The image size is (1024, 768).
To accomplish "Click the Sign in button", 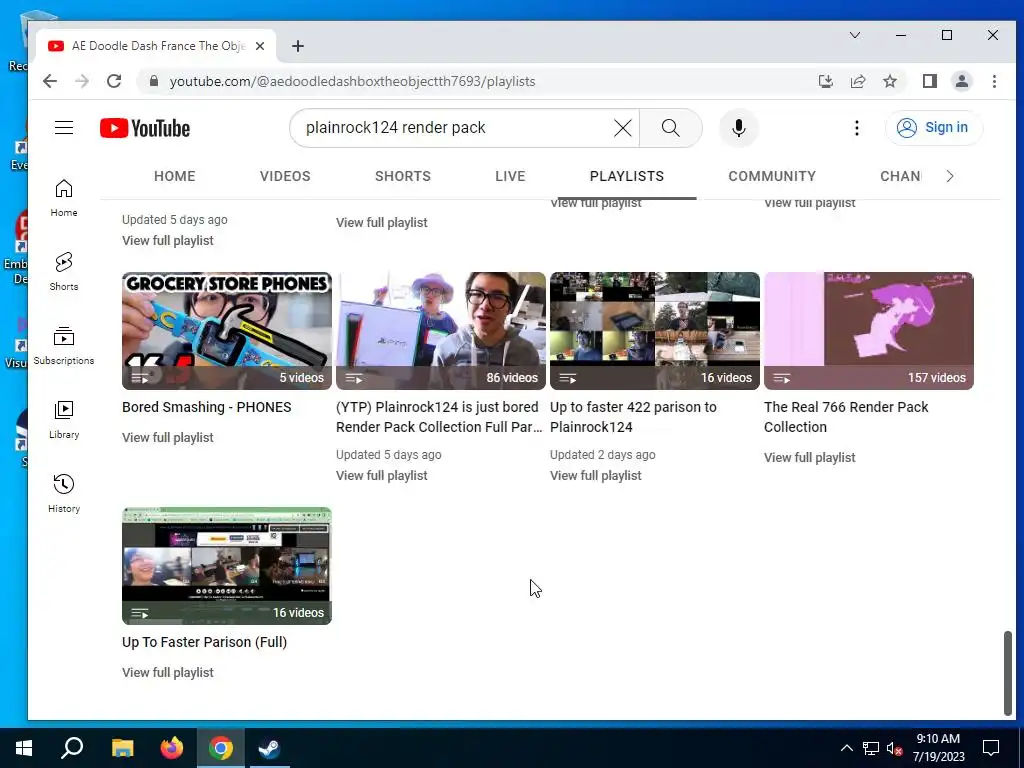I will point(934,127).
